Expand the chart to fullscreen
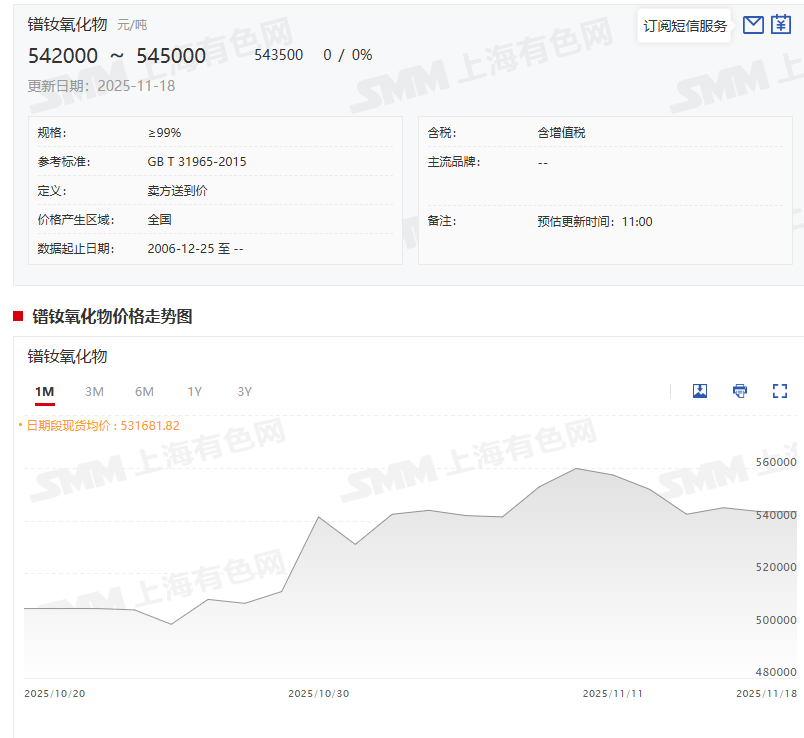Viewport: 804px width, 738px height. 780,391
